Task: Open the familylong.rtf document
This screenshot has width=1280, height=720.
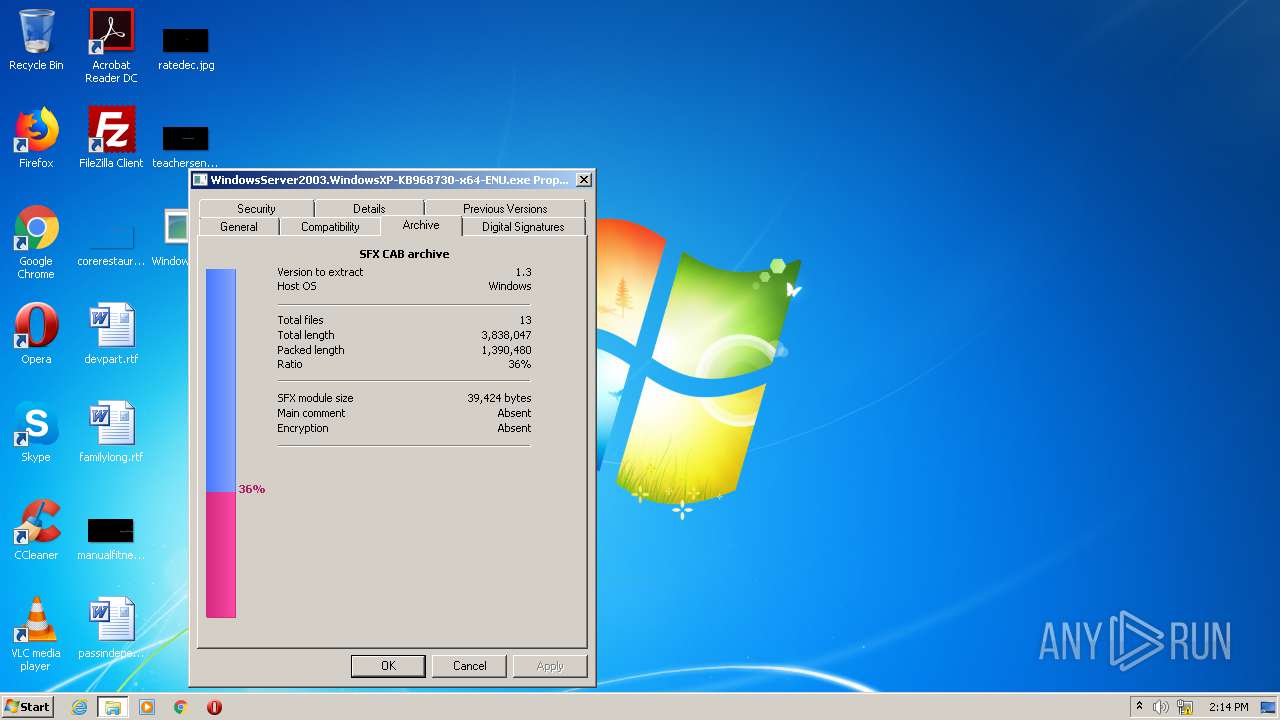Action: click(111, 432)
